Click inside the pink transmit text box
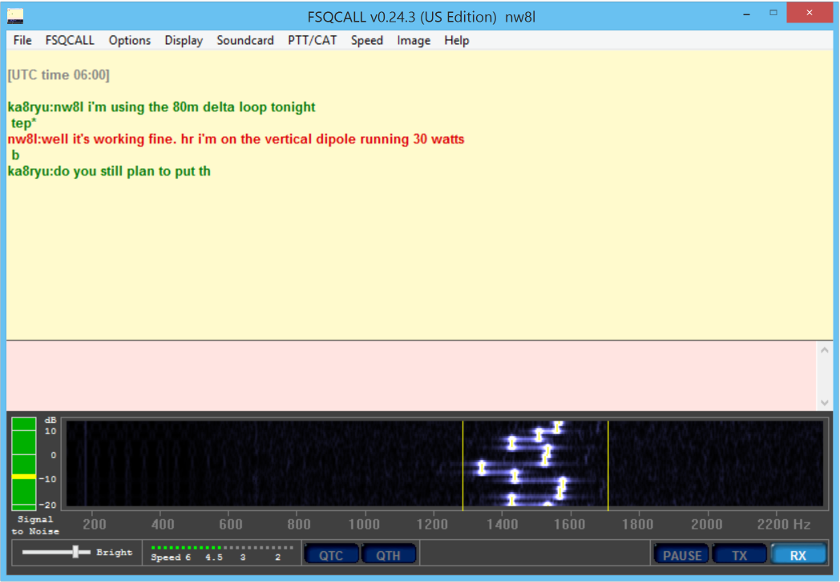The height and width of the screenshot is (582, 840). coord(411,376)
